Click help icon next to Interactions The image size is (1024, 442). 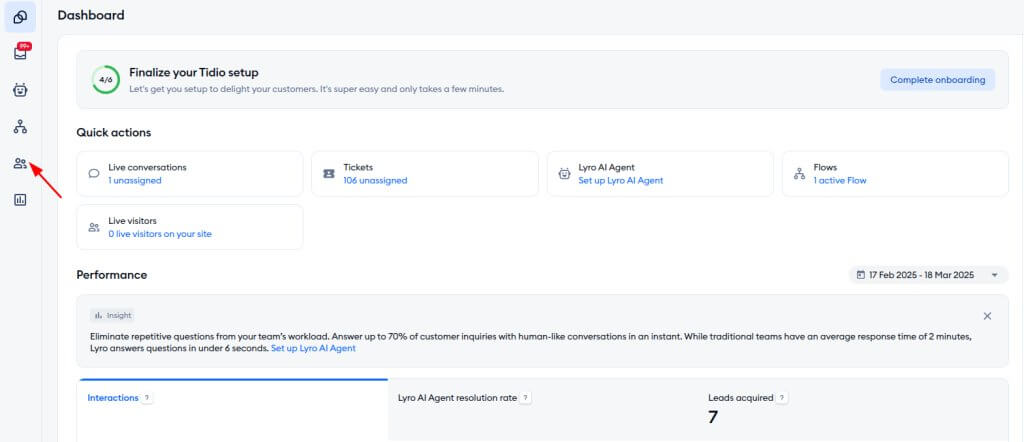click(x=147, y=398)
